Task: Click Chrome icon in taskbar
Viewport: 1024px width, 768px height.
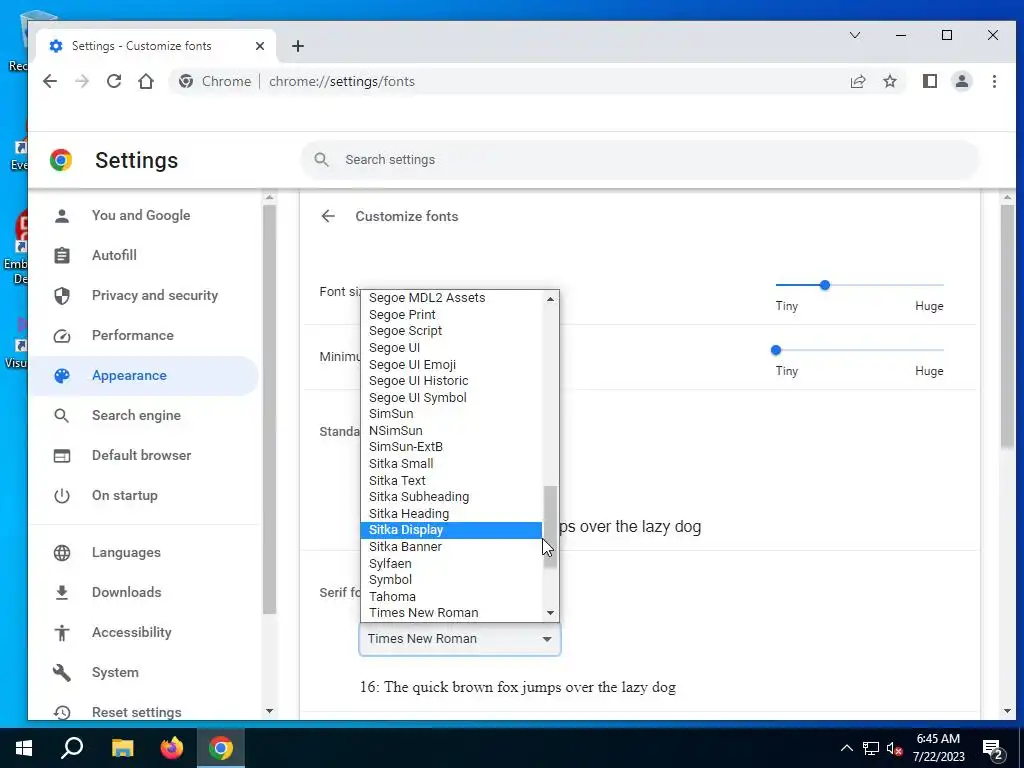Action: [221, 748]
